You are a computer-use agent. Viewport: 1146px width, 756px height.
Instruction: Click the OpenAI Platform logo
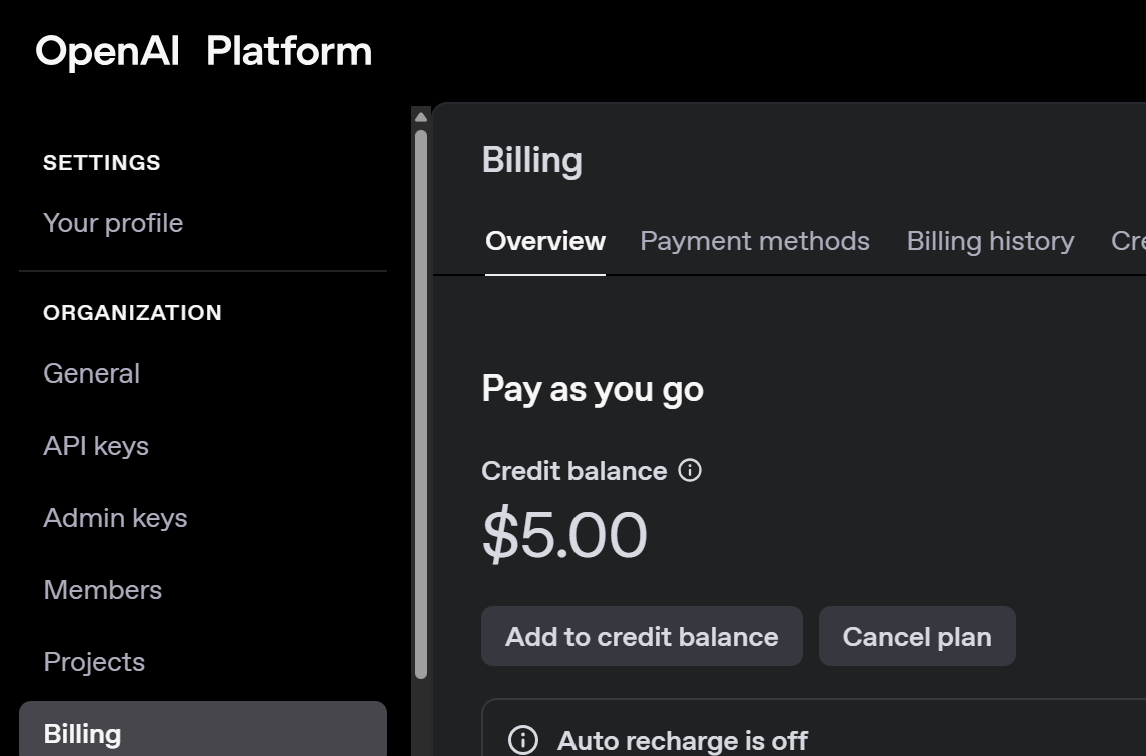(203, 51)
